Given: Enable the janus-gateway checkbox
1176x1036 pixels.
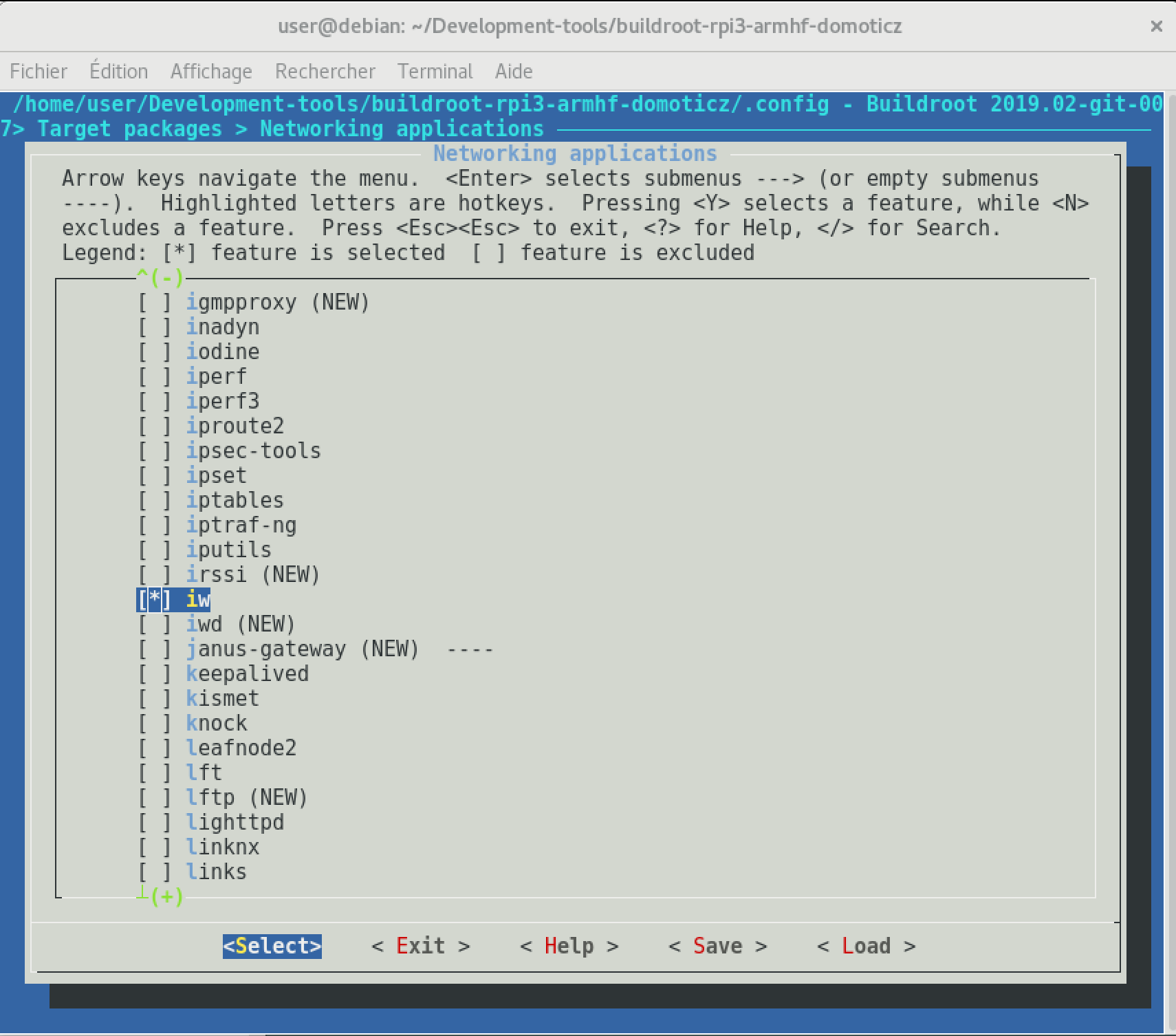Looking at the screenshot, I should 155,649.
